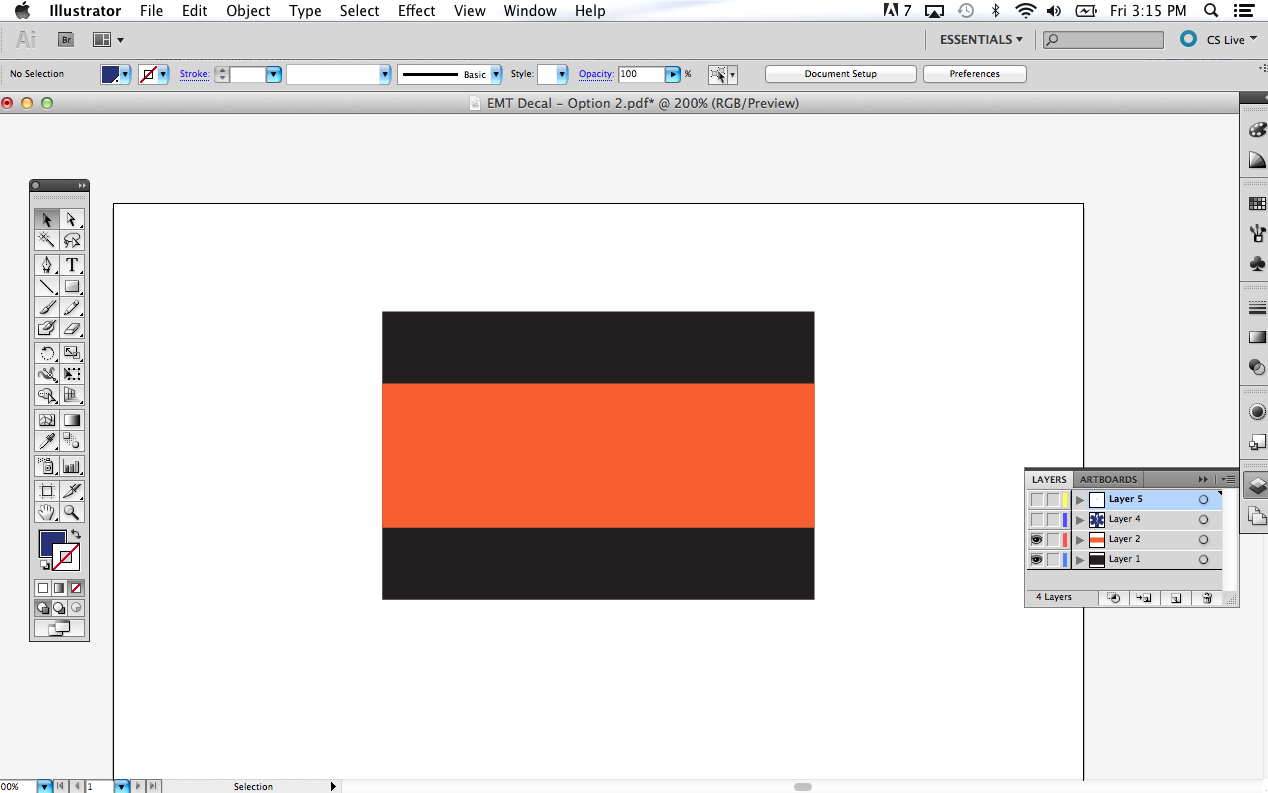Select the Eraser tool
Screen dimensions: 1268x793
72,329
